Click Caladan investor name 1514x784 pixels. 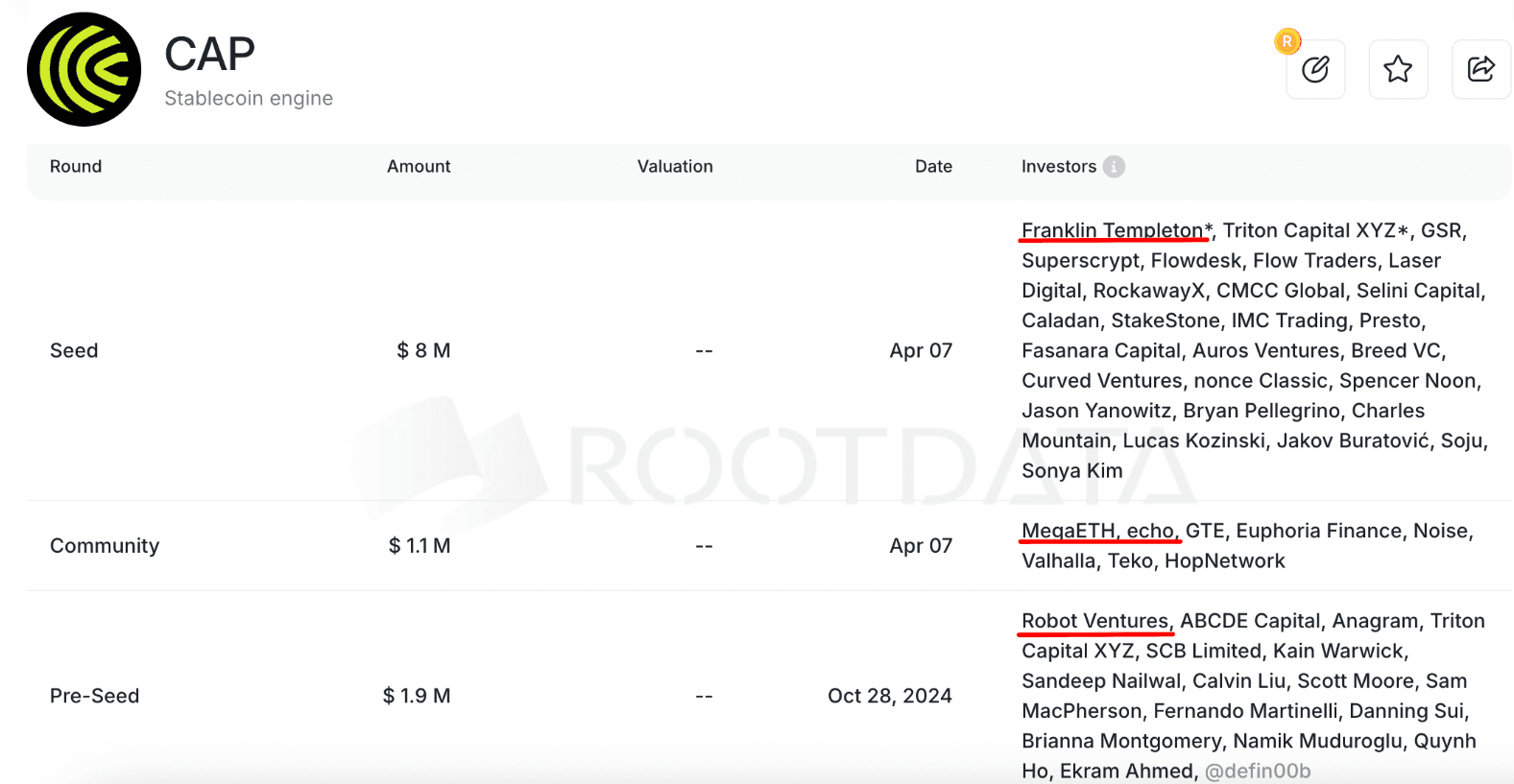coord(1061,321)
